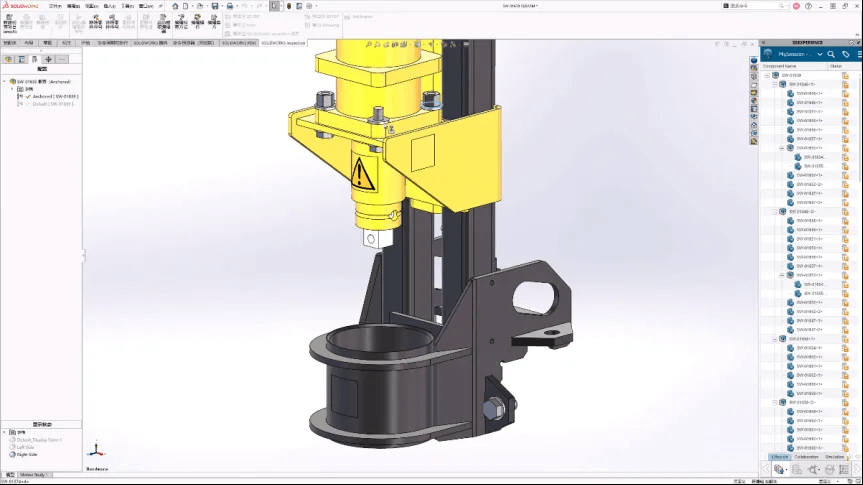Collapse the SW-01839 configuration tree node

(4, 82)
